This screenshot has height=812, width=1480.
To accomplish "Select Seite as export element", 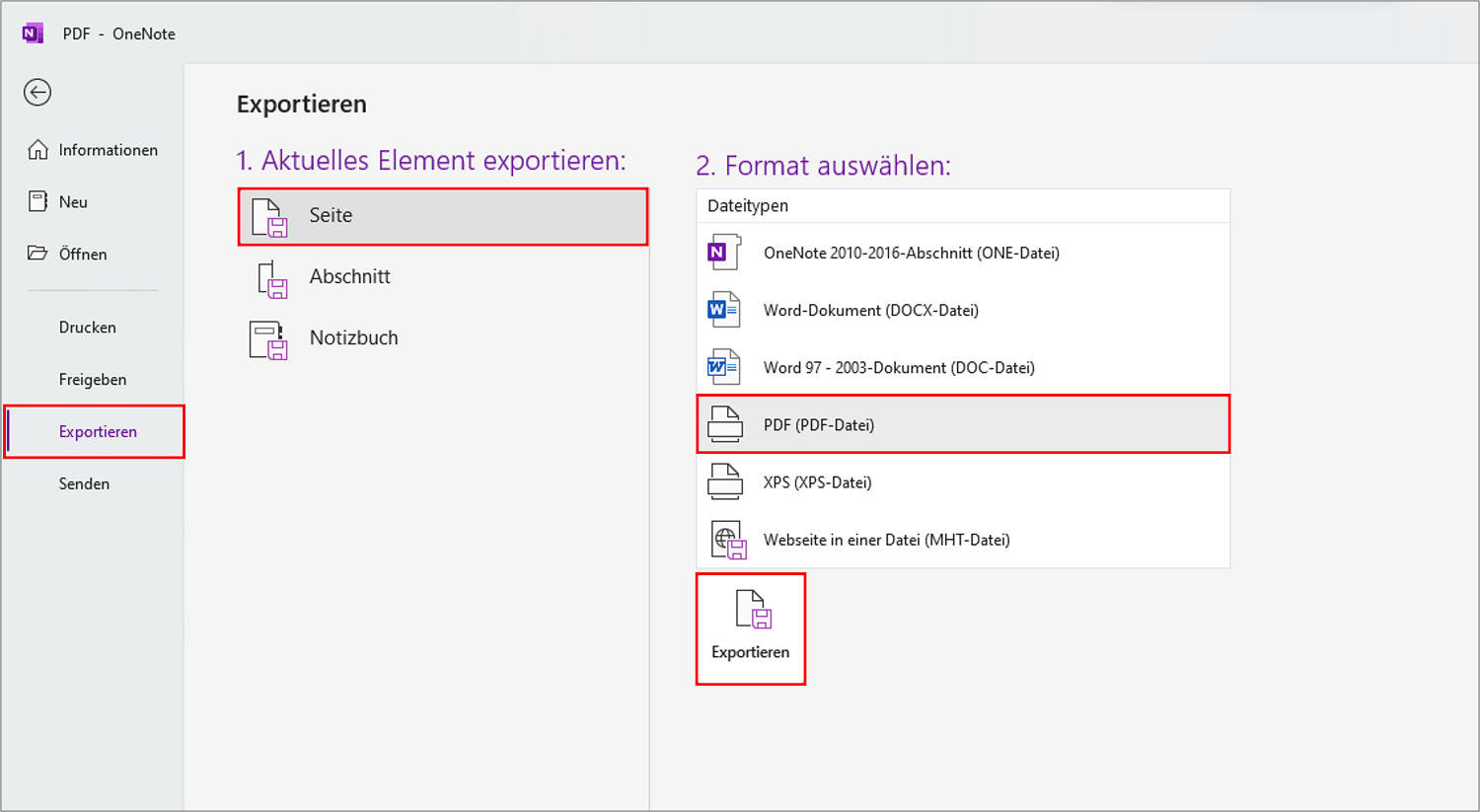I will click(443, 216).
